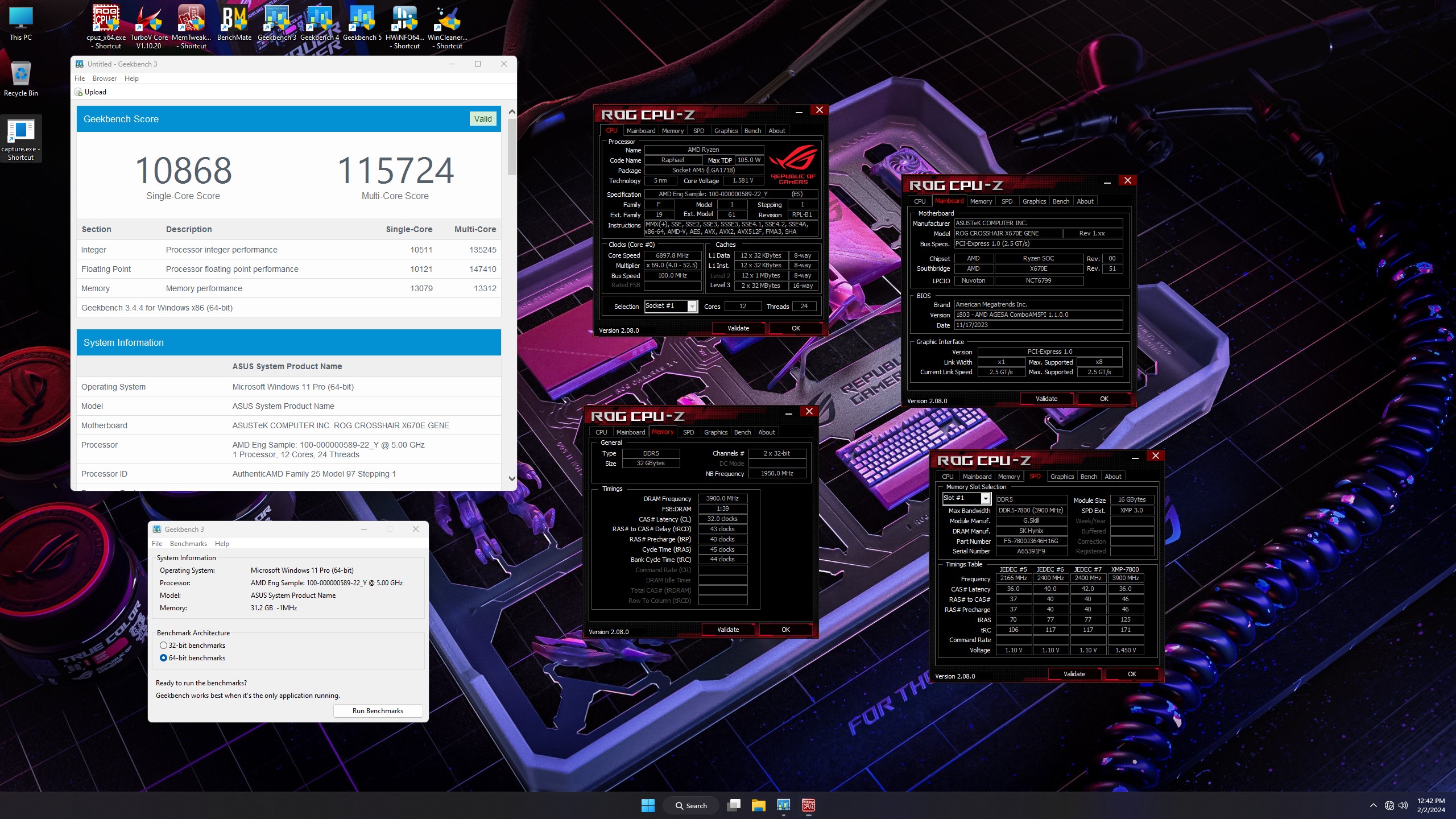Click the DRAM Frequency 3900.0 MHz value
1456x819 pixels.
(722, 498)
